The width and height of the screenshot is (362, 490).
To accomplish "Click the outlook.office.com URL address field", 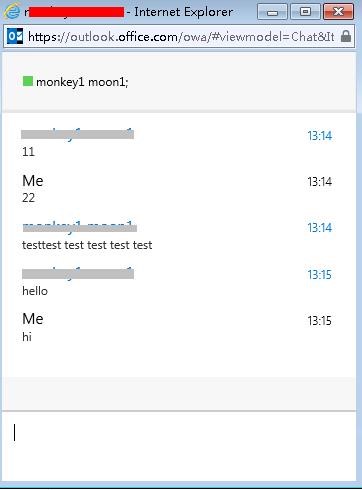I will (x=181, y=36).
